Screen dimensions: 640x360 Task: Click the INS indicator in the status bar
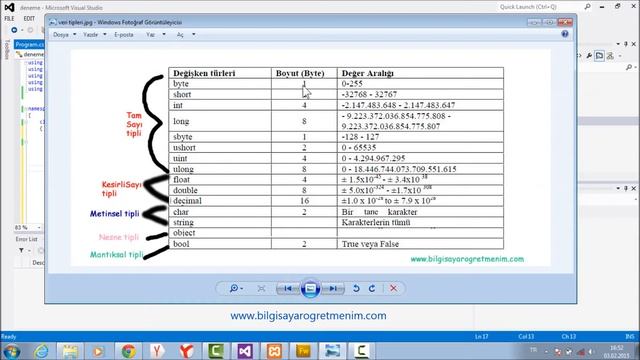[630, 337]
